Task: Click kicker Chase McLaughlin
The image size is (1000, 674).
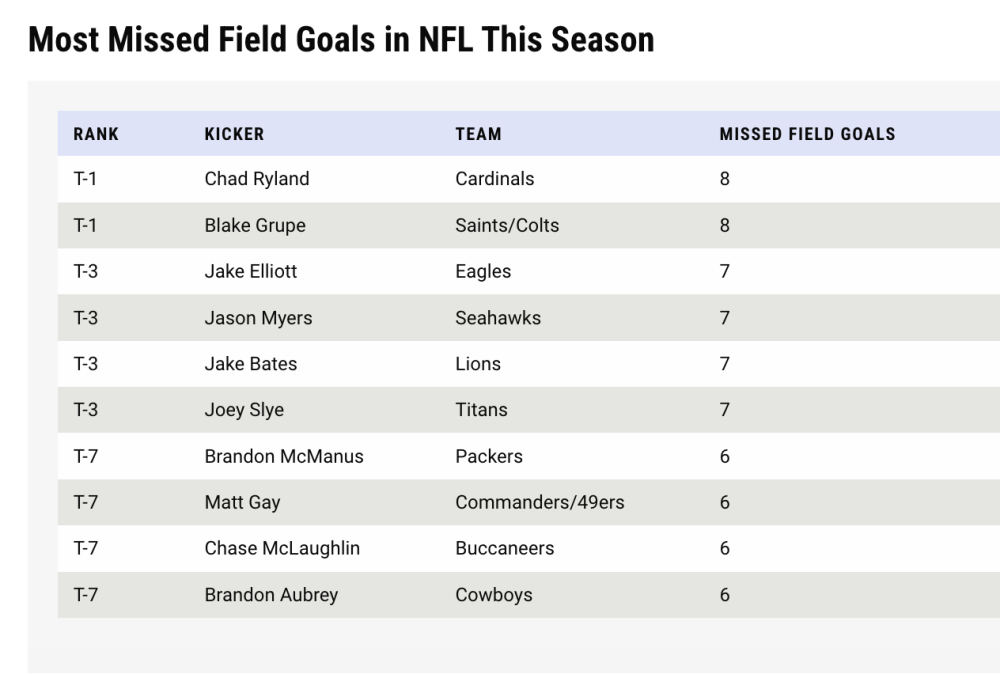Action: coord(282,549)
